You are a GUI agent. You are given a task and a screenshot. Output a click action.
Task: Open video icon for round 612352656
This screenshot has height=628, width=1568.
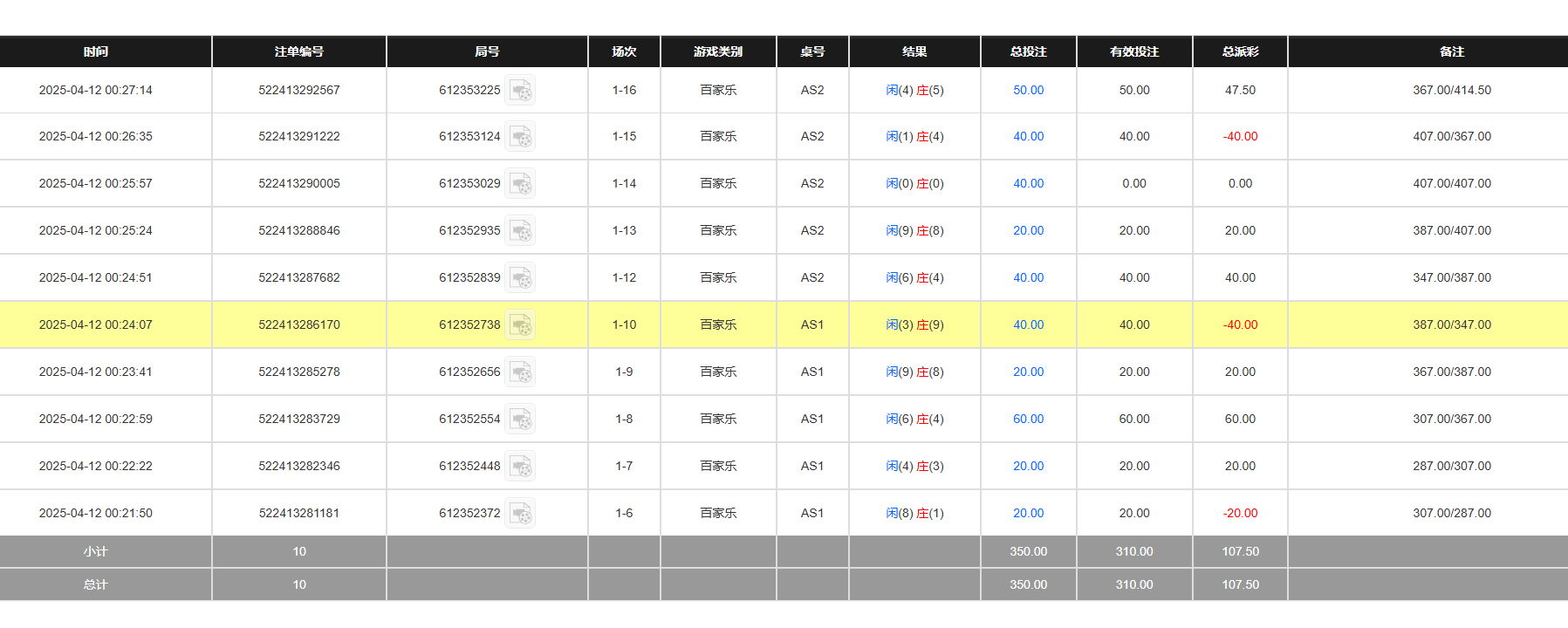[x=520, y=372]
